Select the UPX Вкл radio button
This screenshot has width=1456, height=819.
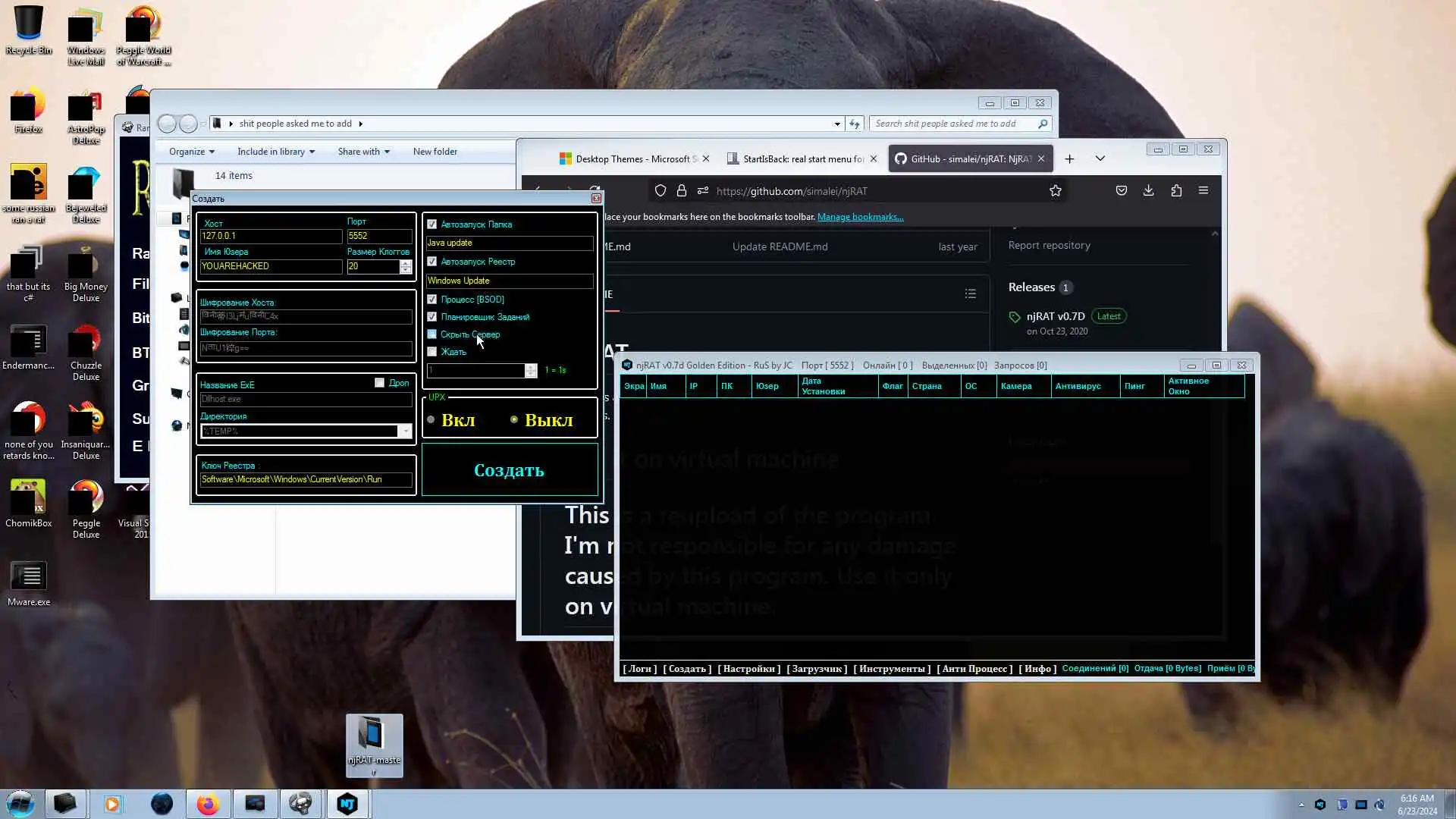[x=431, y=420]
